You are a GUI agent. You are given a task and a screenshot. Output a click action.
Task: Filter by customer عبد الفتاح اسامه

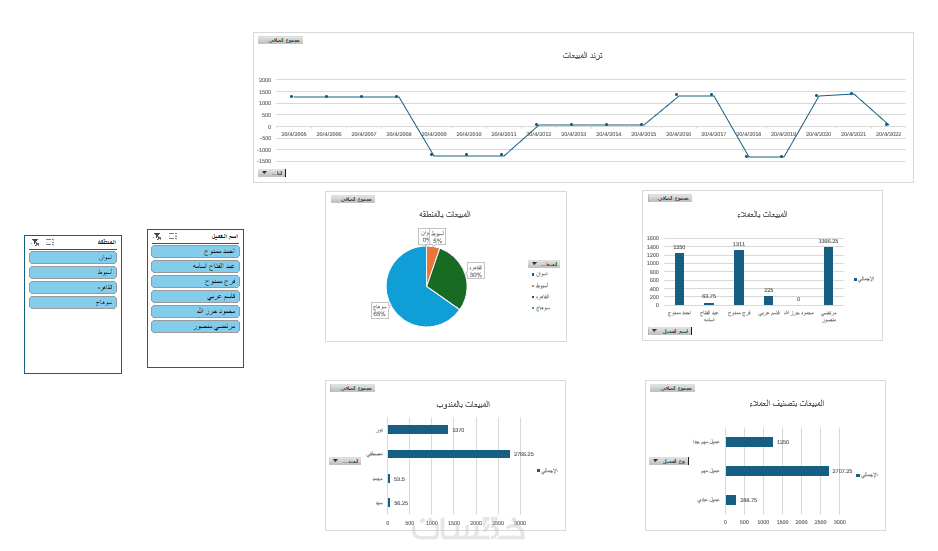(196, 266)
